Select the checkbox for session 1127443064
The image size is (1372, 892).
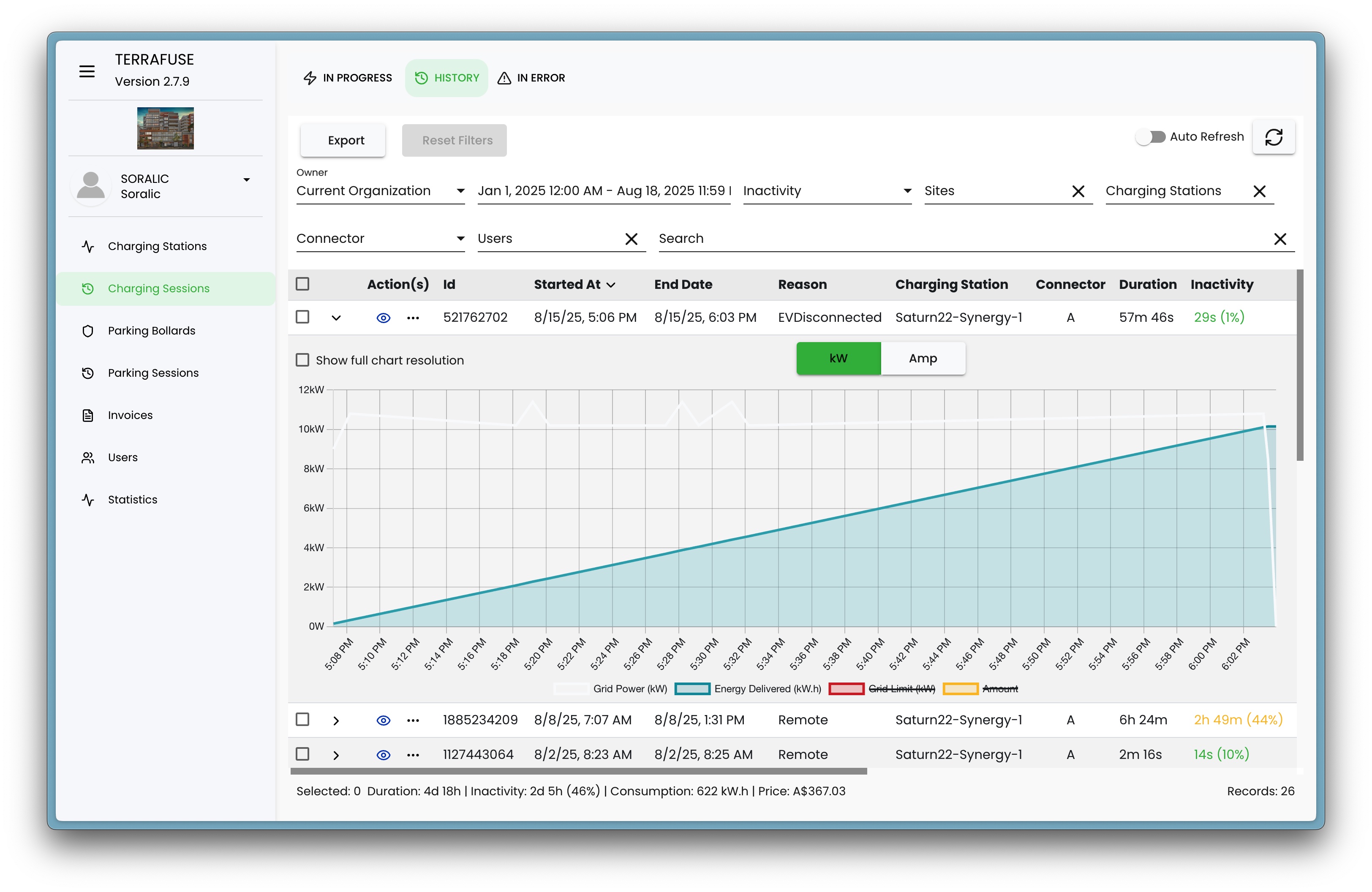(302, 754)
